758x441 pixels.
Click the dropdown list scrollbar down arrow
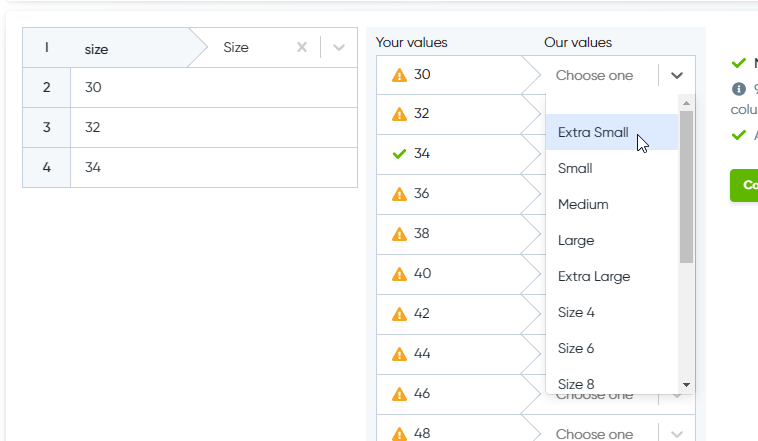tap(686, 385)
